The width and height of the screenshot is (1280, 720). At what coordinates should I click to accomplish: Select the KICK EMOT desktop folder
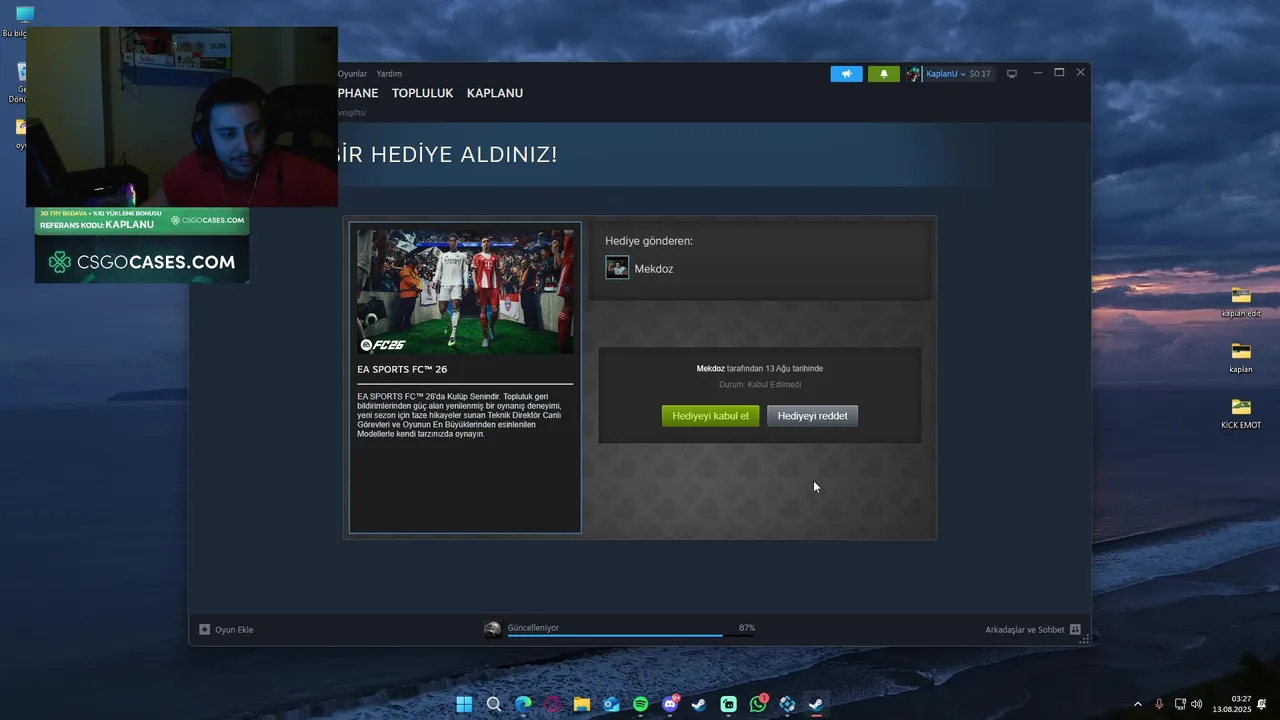click(x=1241, y=413)
